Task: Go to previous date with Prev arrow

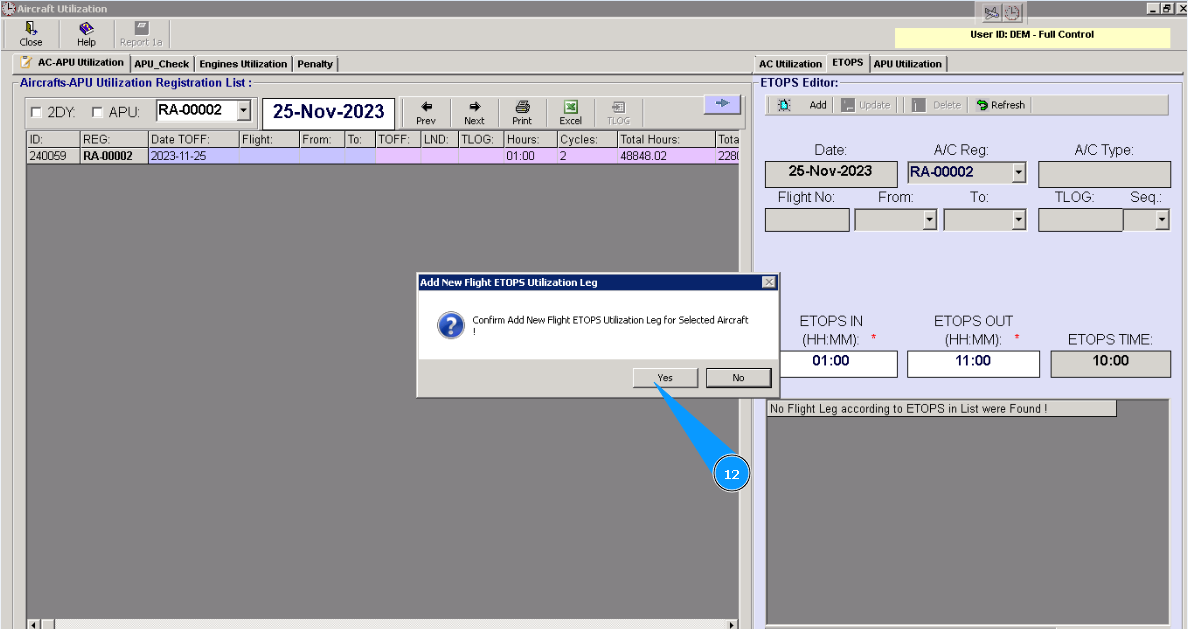Action: [x=426, y=112]
